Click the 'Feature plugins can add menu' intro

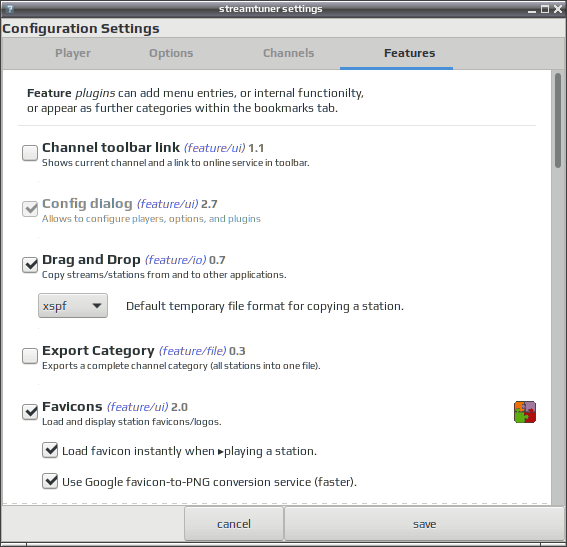pos(195,101)
